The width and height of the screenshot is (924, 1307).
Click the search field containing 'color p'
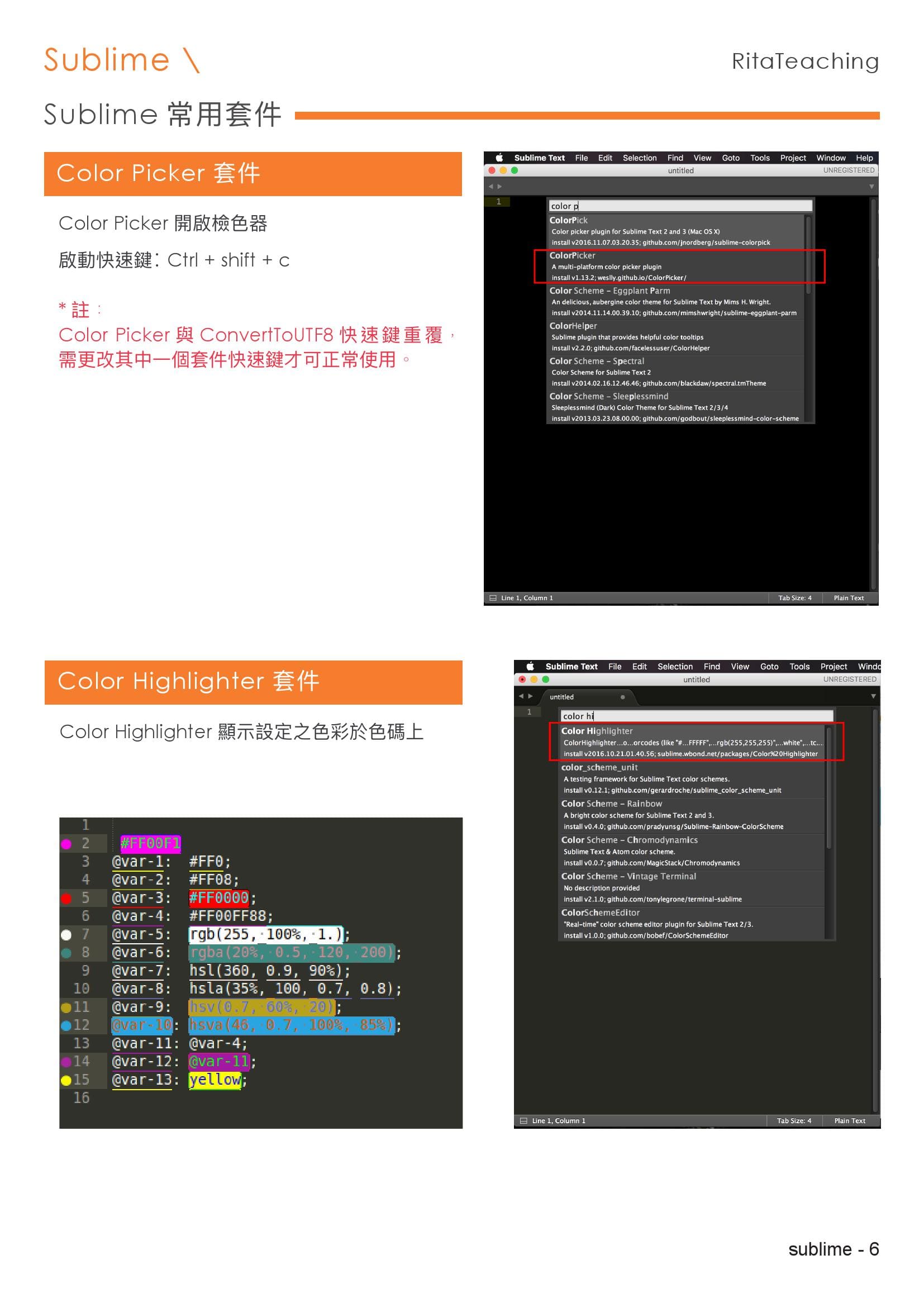[680, 206]
